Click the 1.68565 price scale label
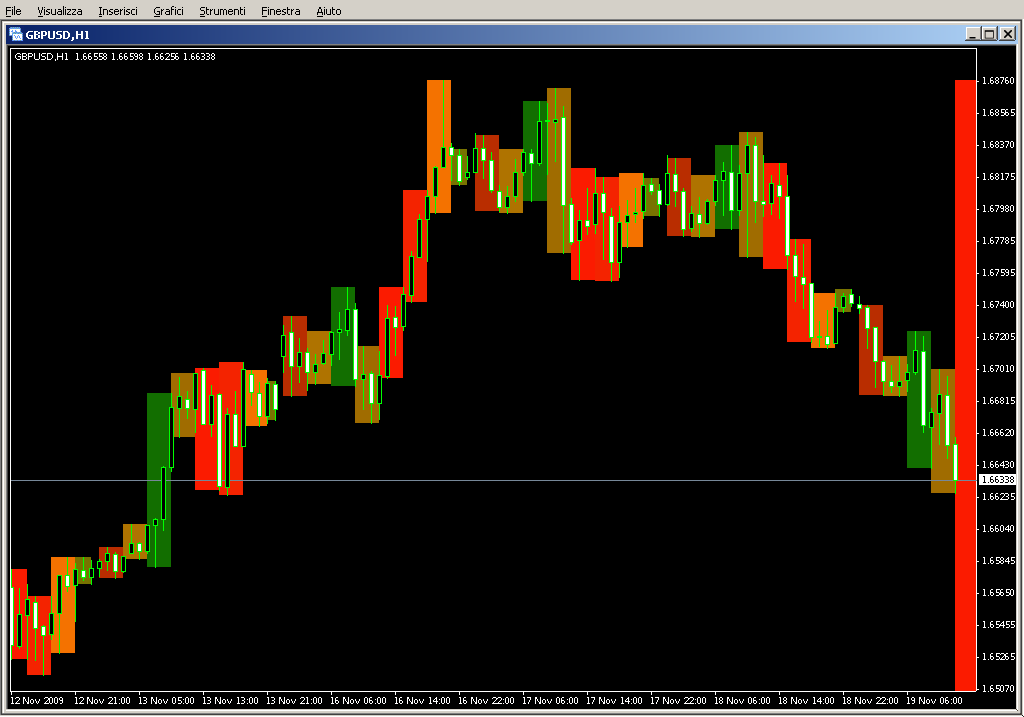The width and height of the screenshot is (1024, 717). pos(999,113)
